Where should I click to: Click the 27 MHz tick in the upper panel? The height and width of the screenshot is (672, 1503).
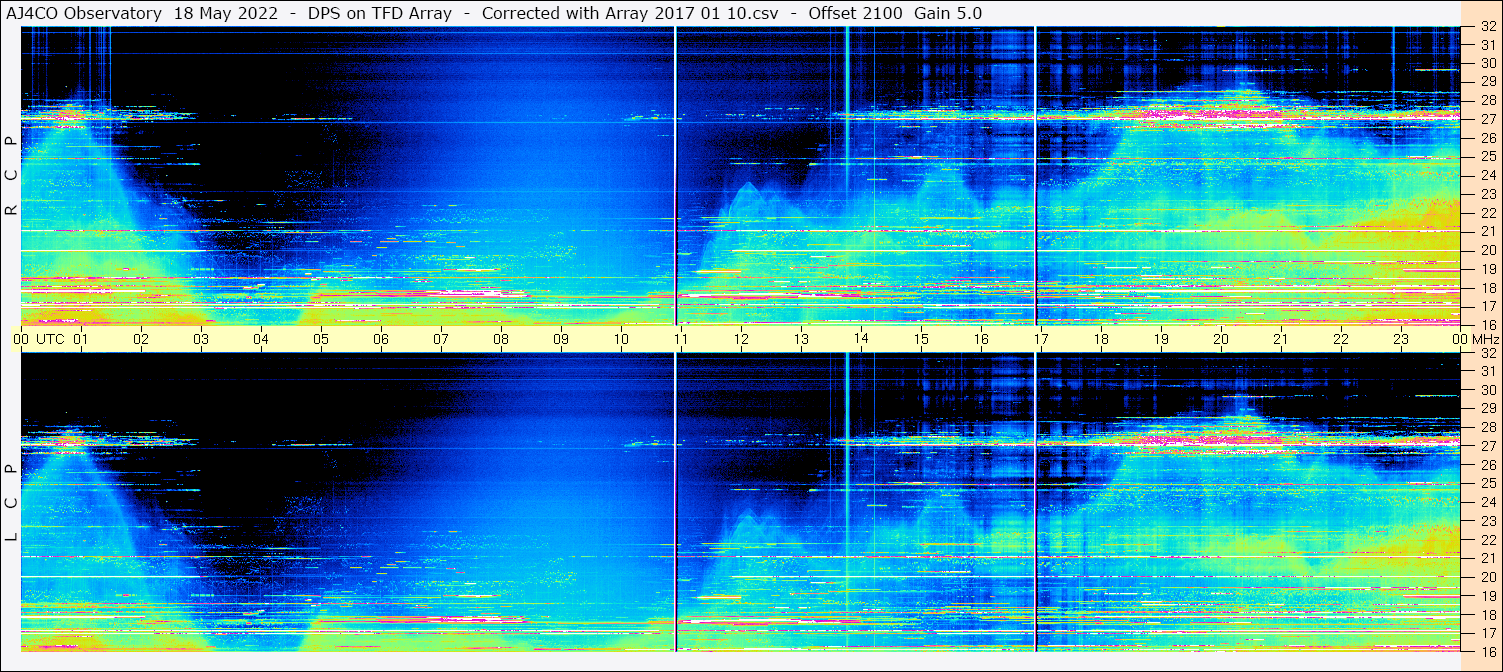coord(1487,118)
